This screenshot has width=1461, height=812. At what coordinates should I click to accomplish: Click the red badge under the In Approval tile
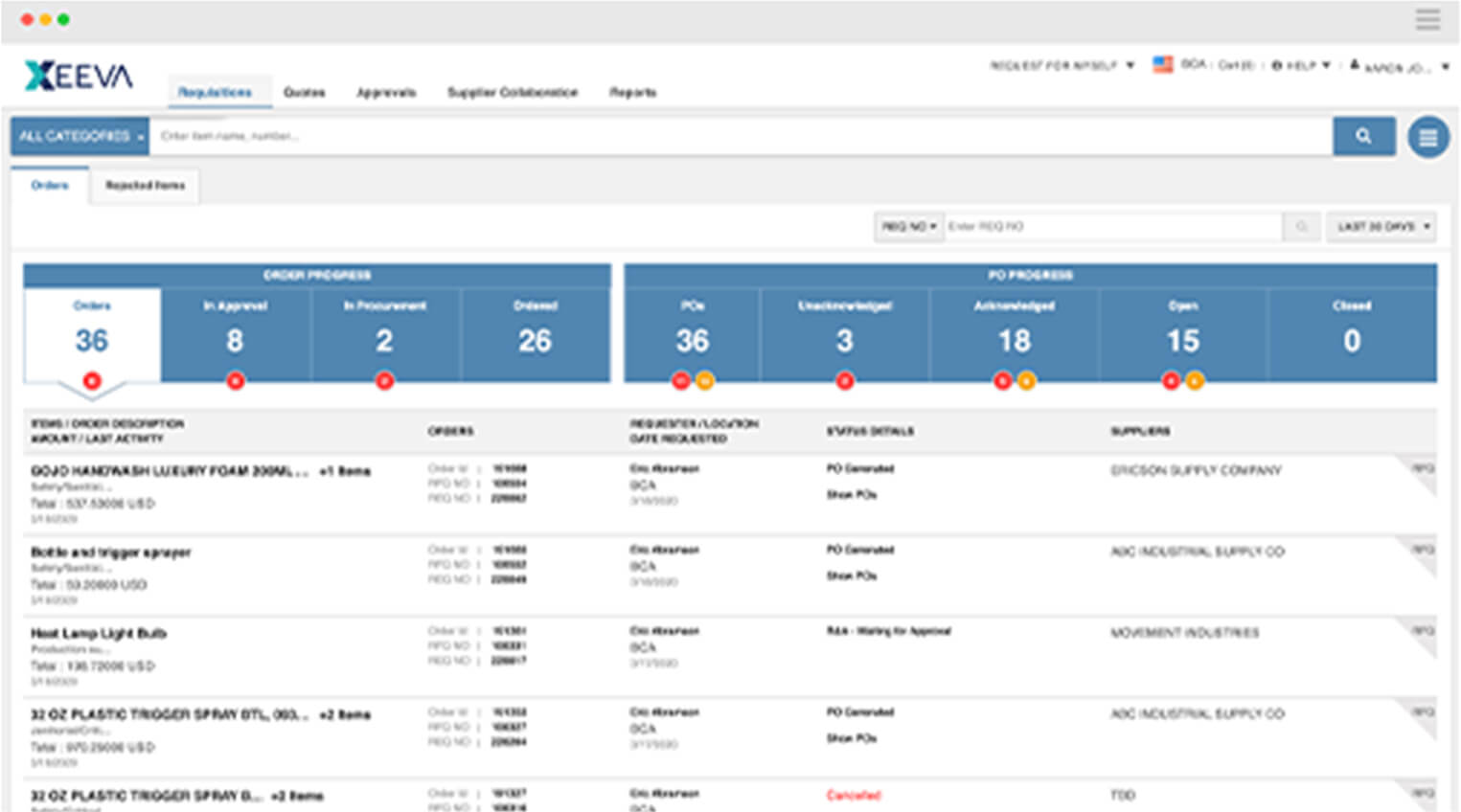click(x=235, y=381)
